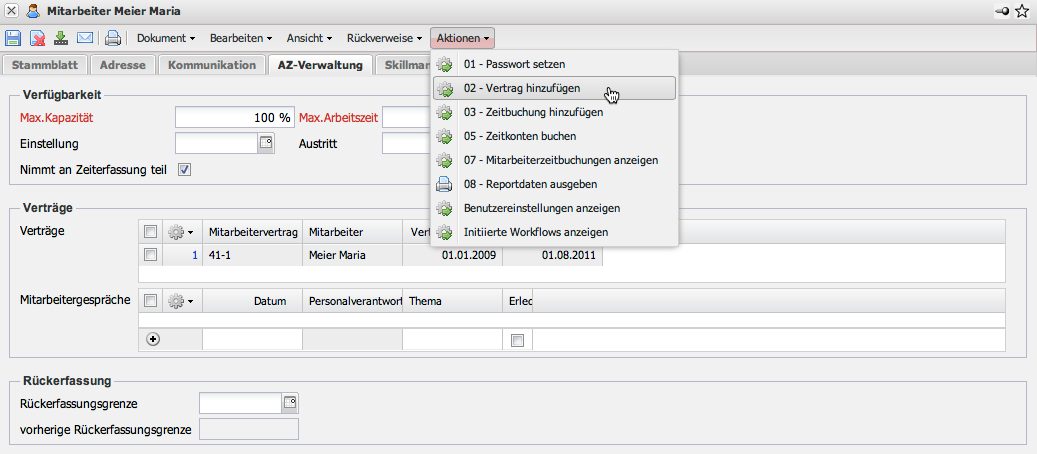1037x454 pixels.
Task: Click the envelope email icon in toolbar
Action: coord(85,39)
